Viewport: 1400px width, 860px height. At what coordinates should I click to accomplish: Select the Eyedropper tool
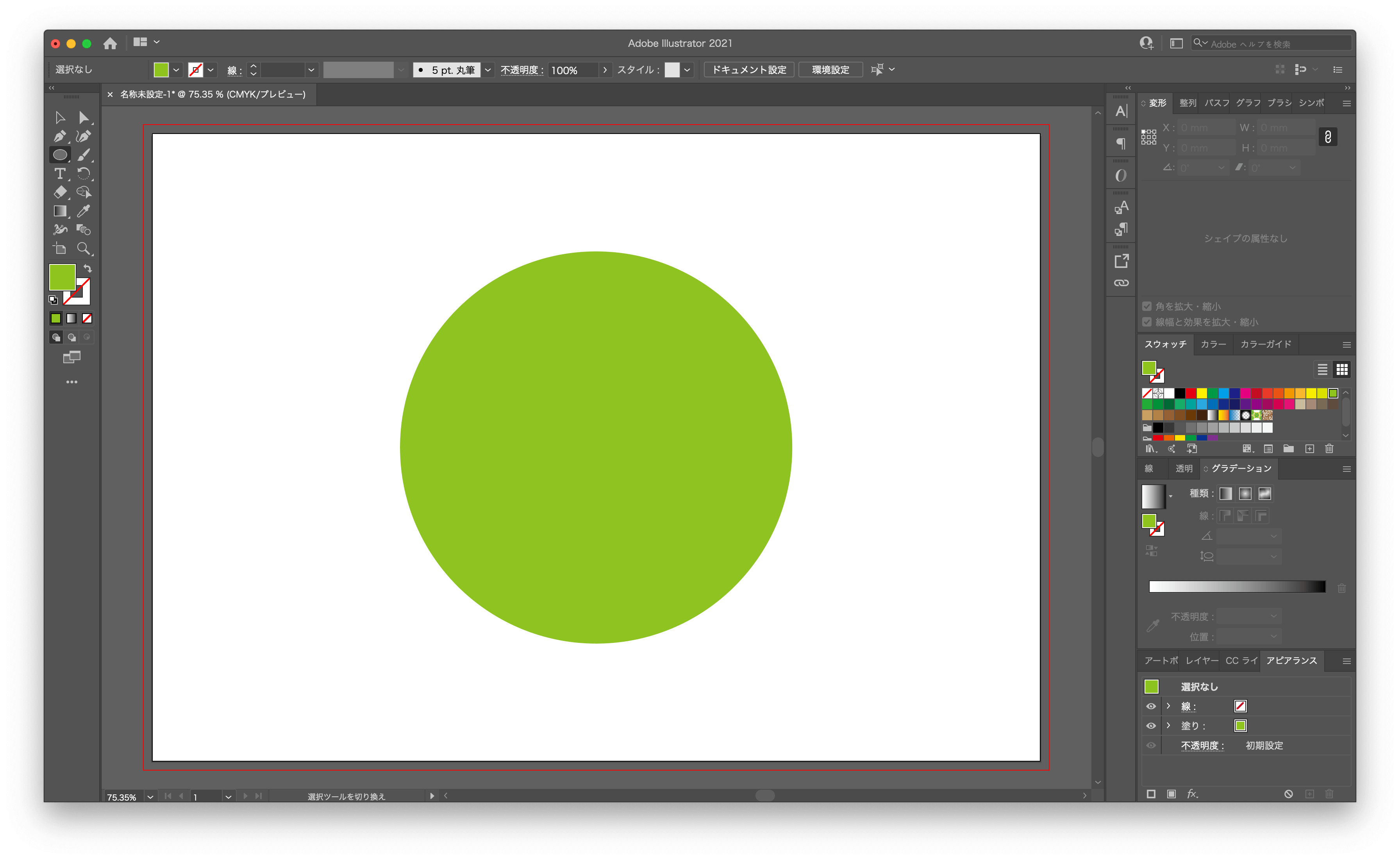pyautogui.click(x=84, y=211)
